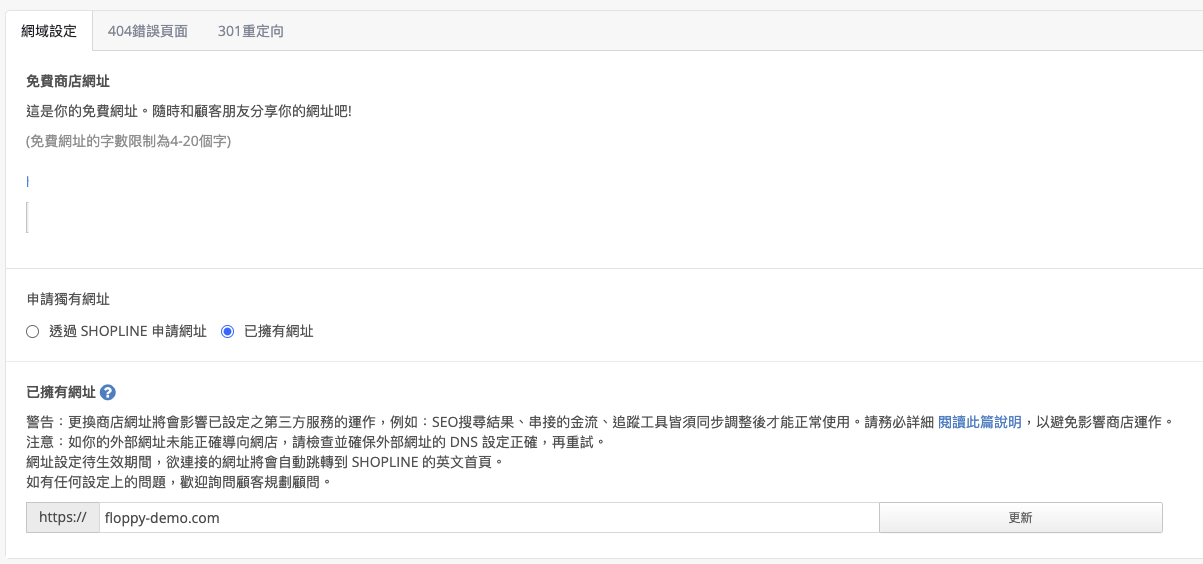Click the https:// prefix box
Viewport: 1203px width, 564px height.
click(62, 518)
